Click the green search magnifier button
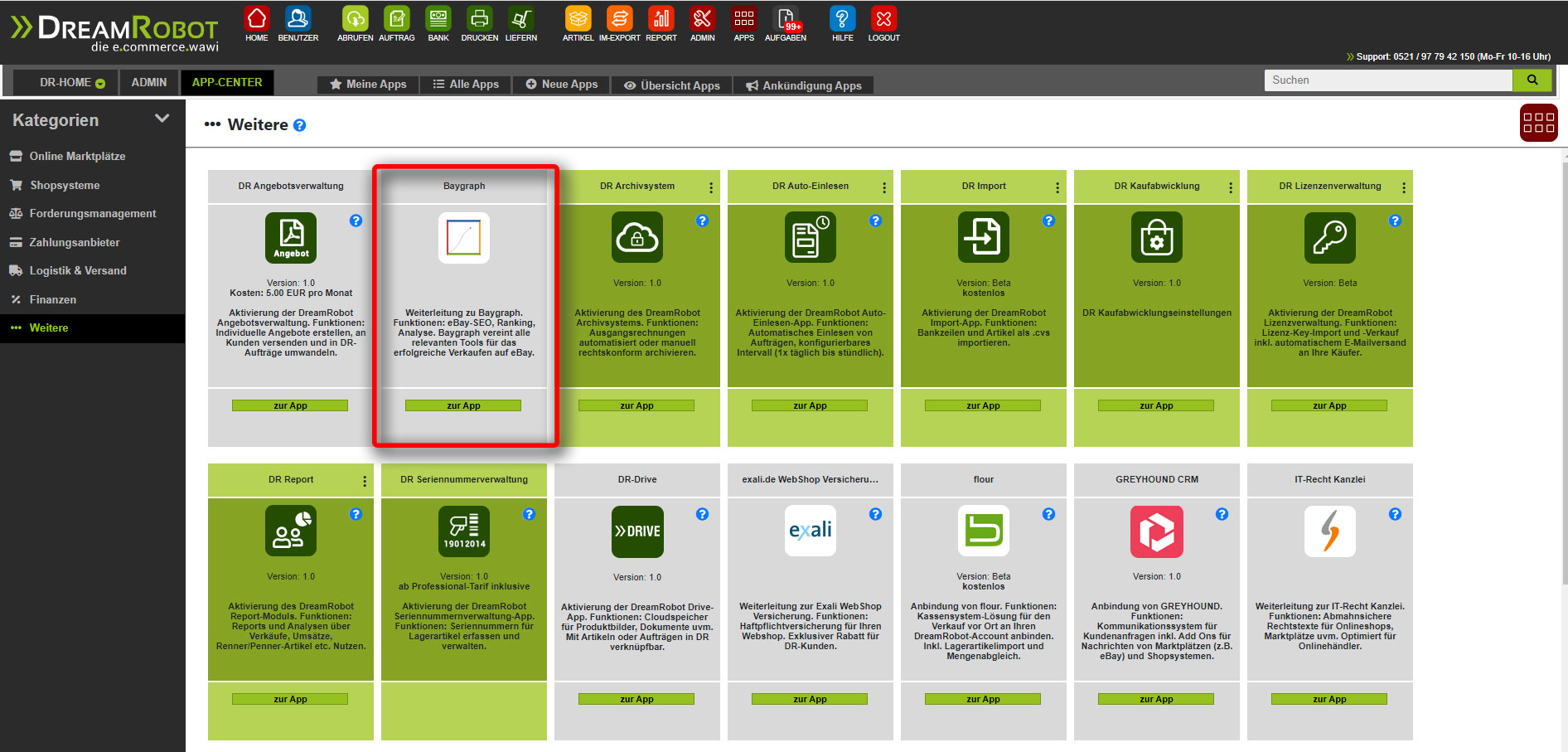This screenshot has height=752, width=1568. click(1532, 80)
